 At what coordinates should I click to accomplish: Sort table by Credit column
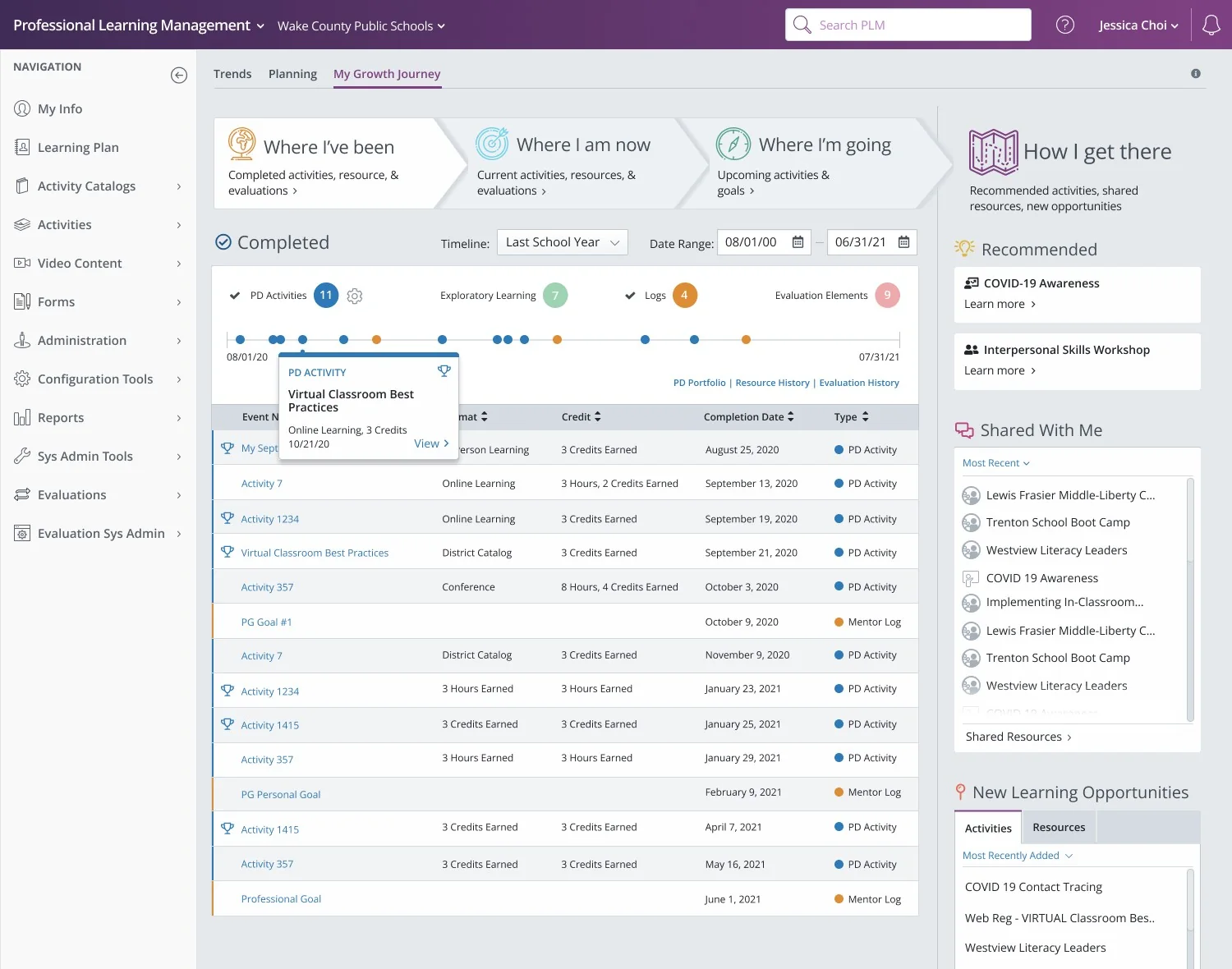[582, 417]
